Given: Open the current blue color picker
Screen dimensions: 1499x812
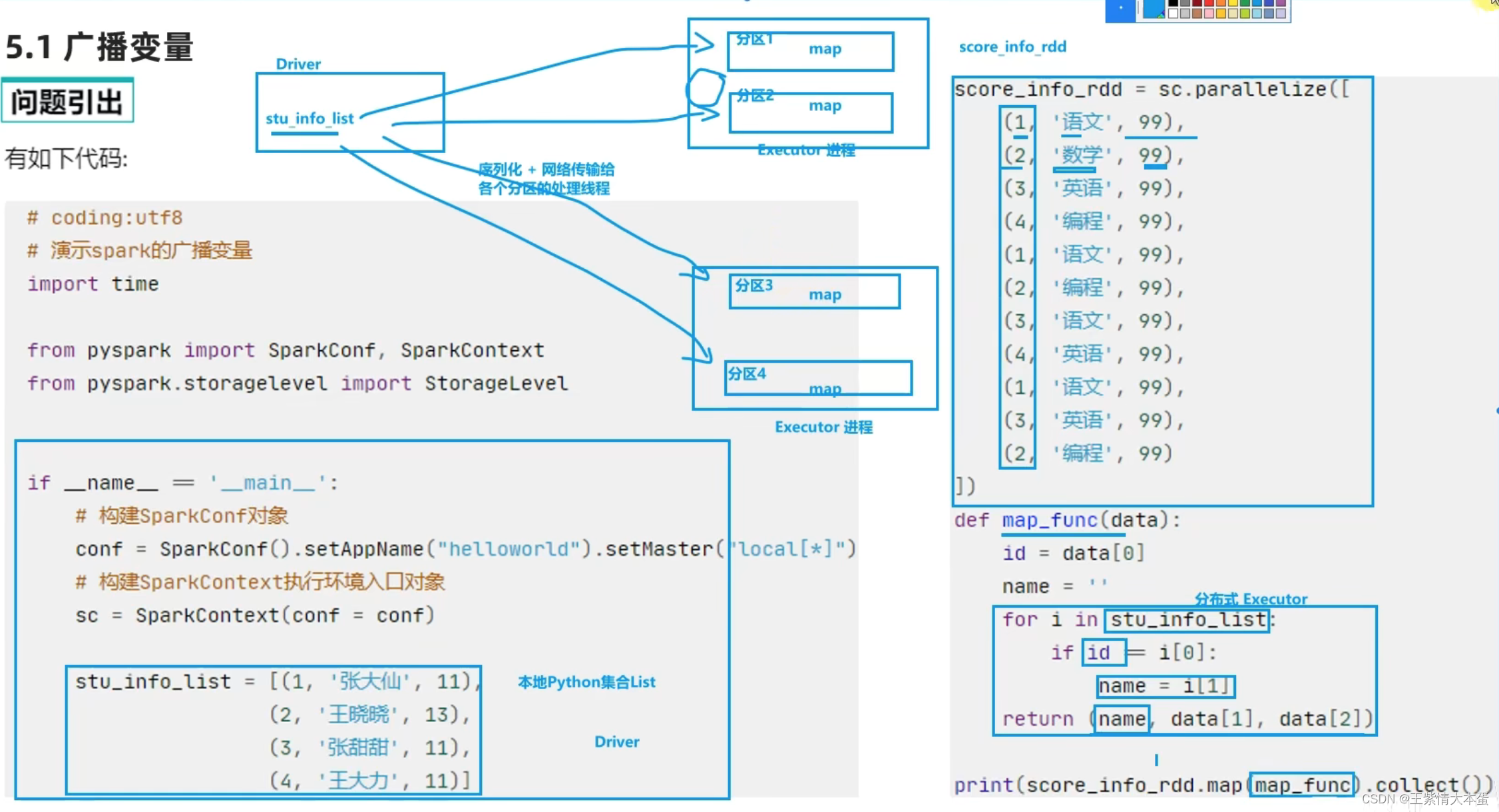Looking at the screenshot, I should (x=1154, y=9).
